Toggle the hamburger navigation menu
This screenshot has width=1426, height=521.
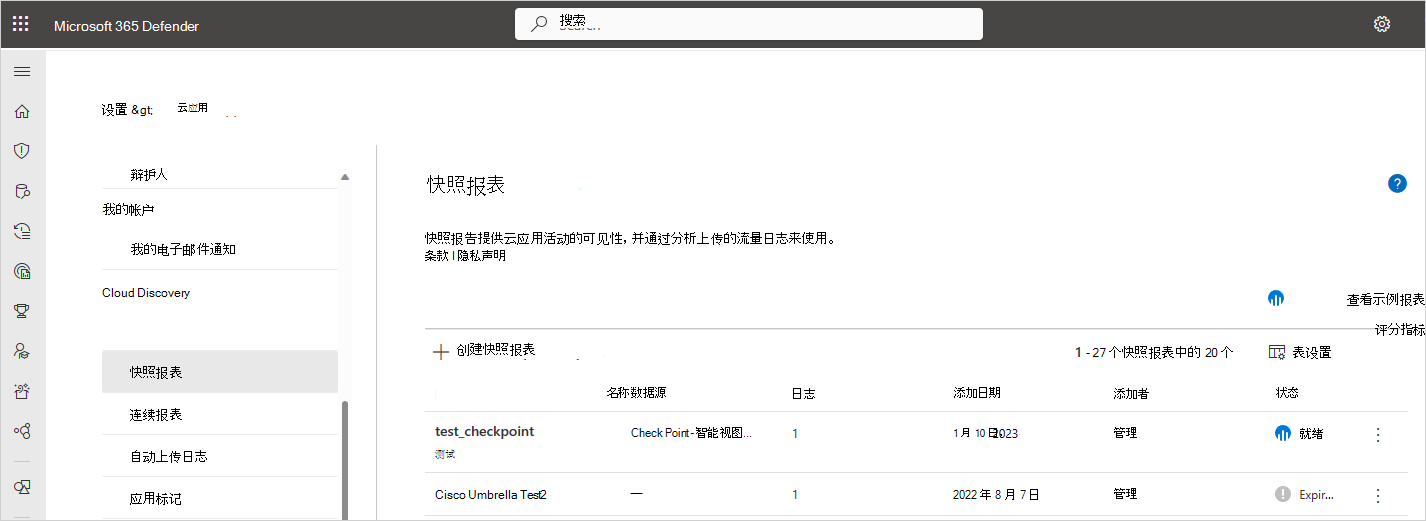click(21, 71)
